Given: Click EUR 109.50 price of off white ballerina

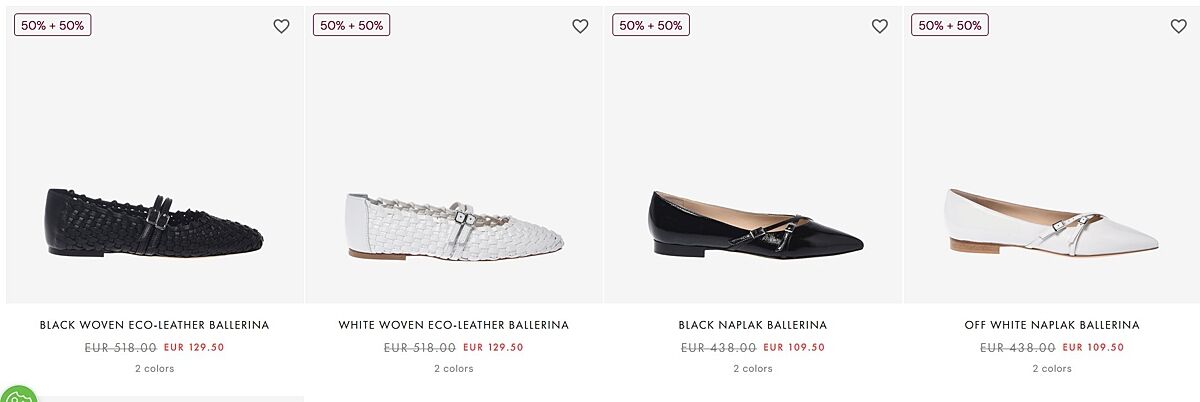Looking at the screenshot, I should tap(1093, 348).
